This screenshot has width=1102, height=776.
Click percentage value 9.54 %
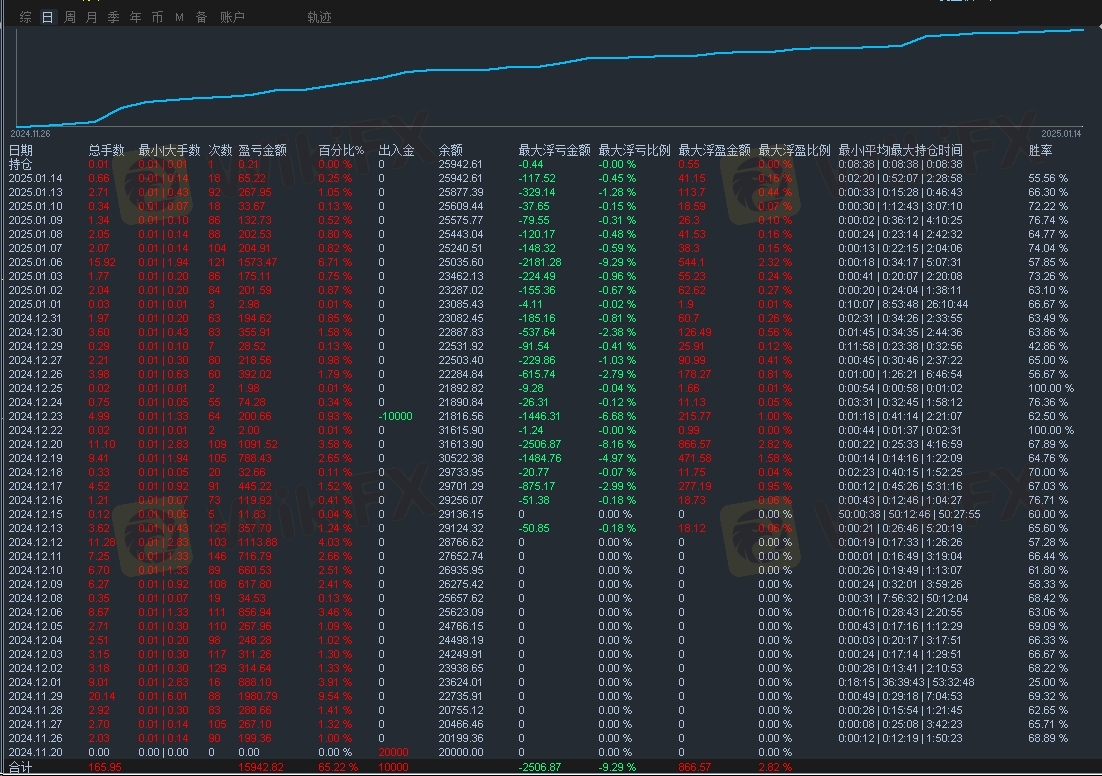coord(335,696)
